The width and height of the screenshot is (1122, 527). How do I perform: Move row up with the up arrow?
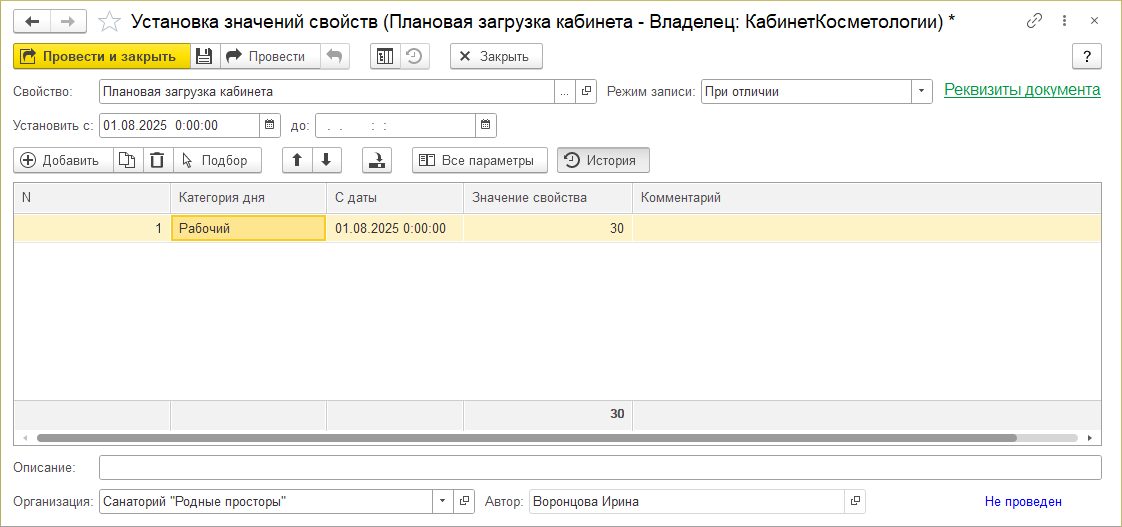coord(297,160)
